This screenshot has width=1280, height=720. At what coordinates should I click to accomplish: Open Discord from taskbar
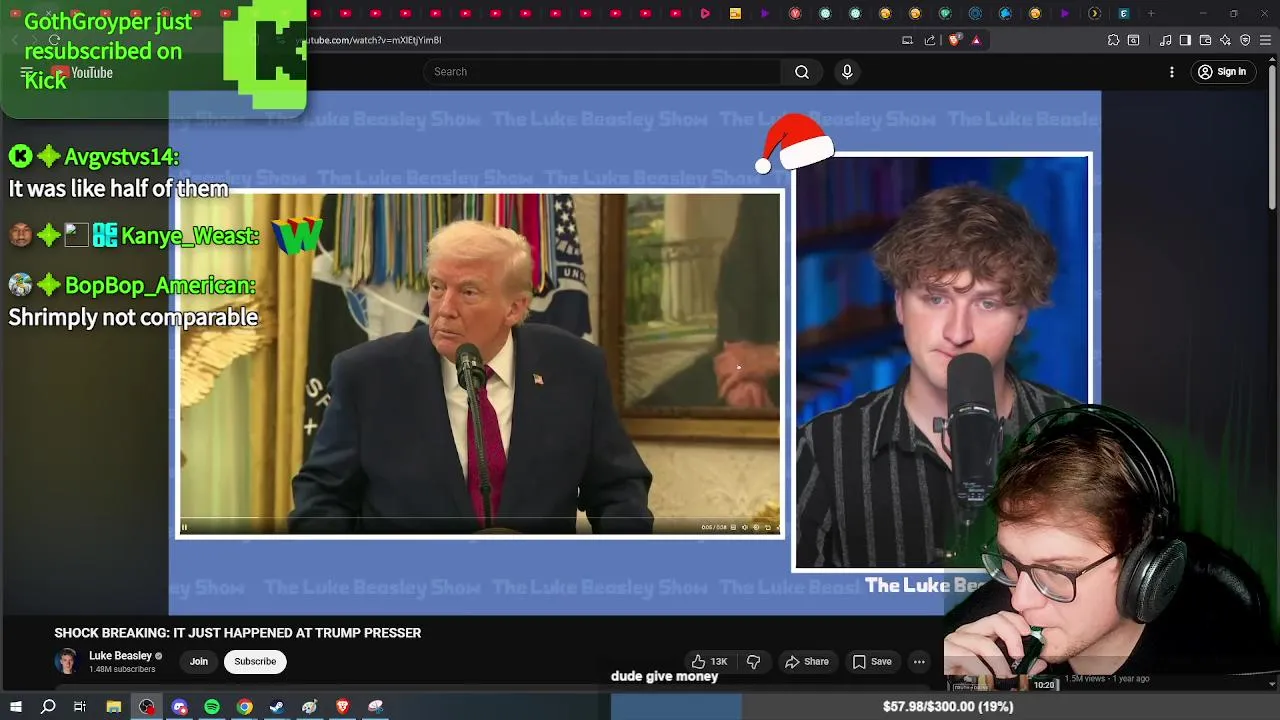pyautogui.click(x=180, y=707)
